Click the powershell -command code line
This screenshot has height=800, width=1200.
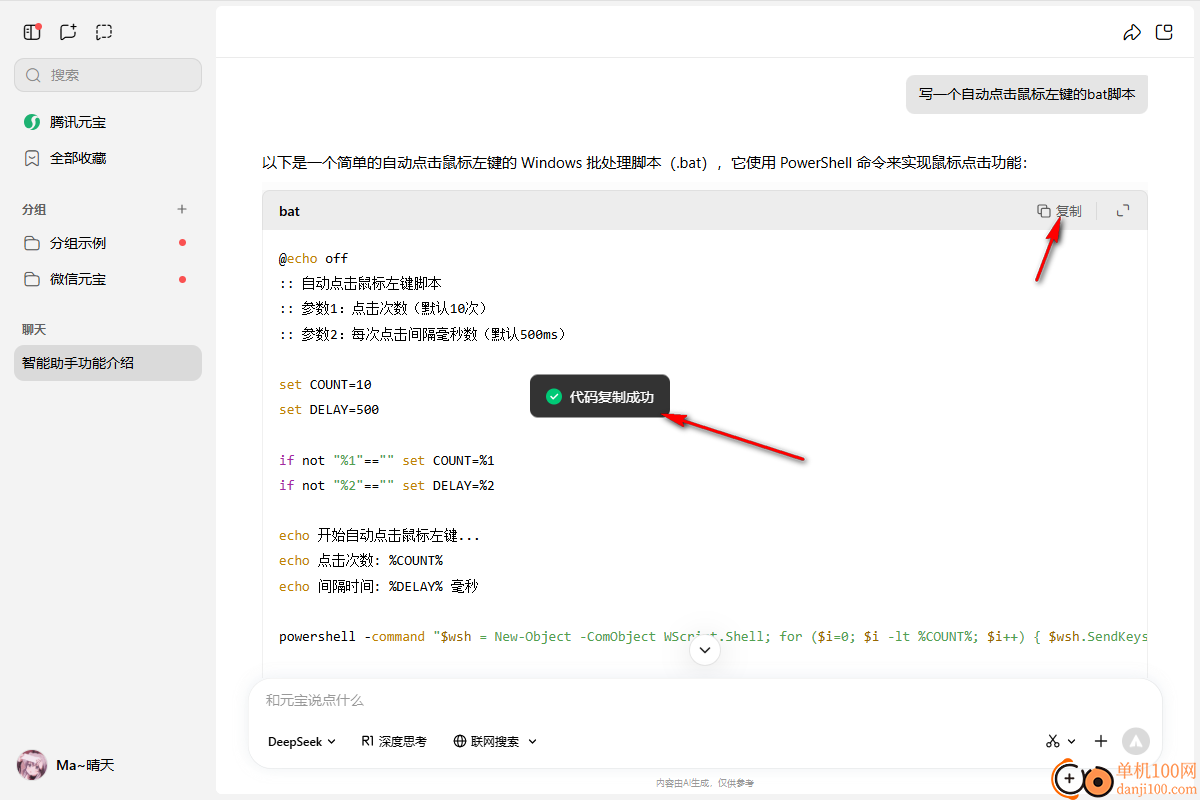[712, 636]
